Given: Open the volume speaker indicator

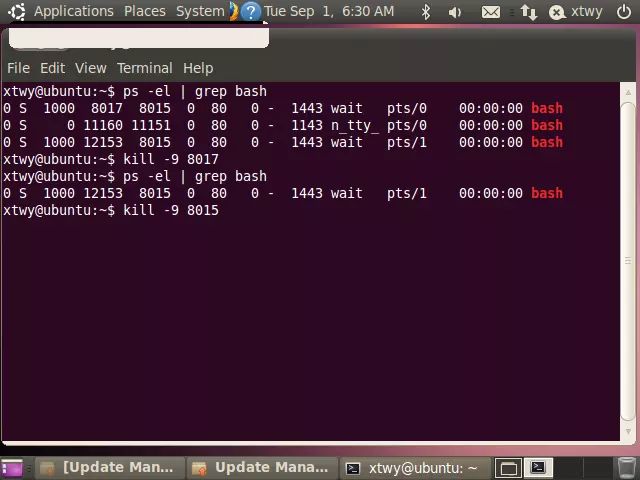Looking at the screenshot, I should [455, 12].
